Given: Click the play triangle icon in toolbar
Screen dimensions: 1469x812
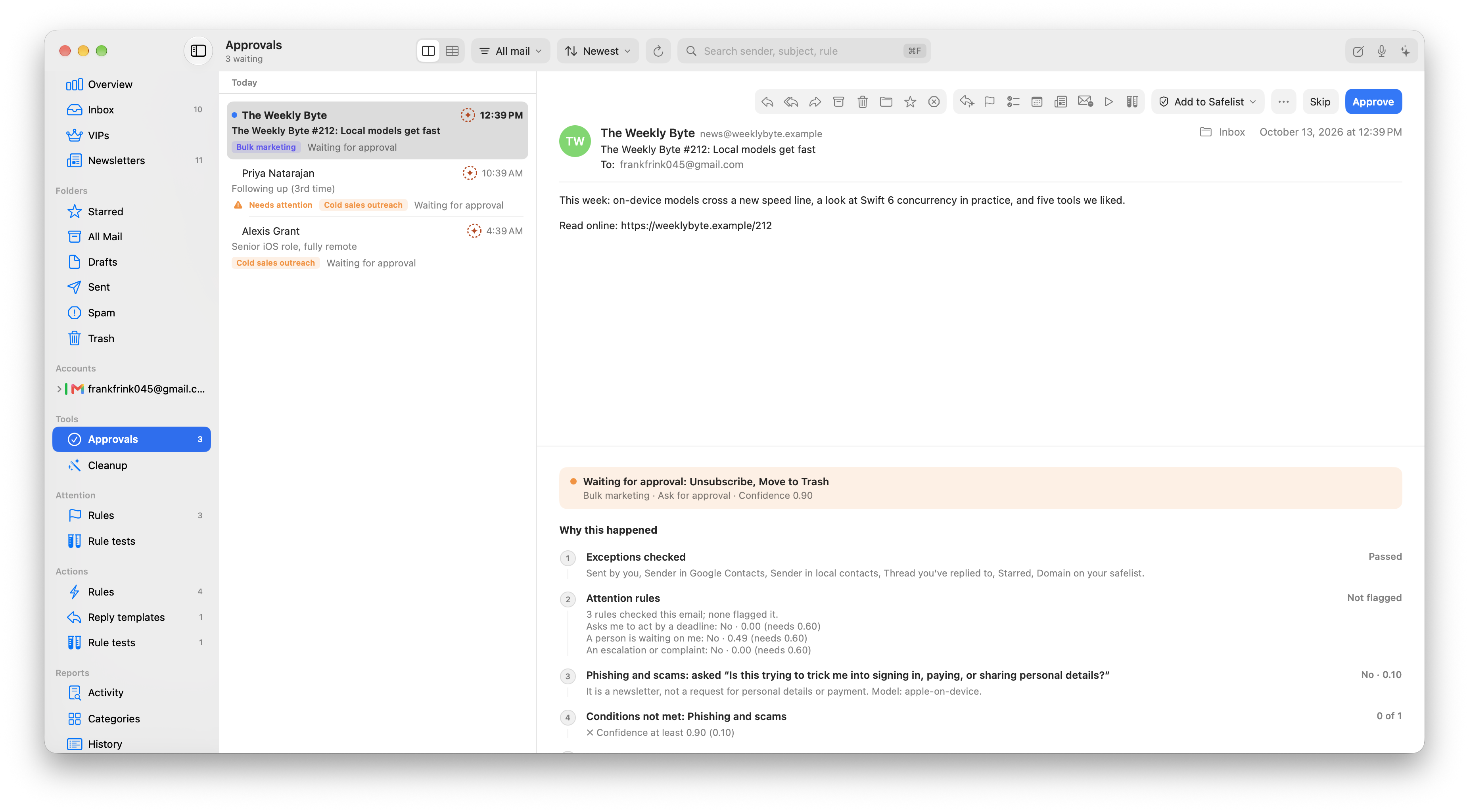Looking at the screenshot, I should 1108,101.
